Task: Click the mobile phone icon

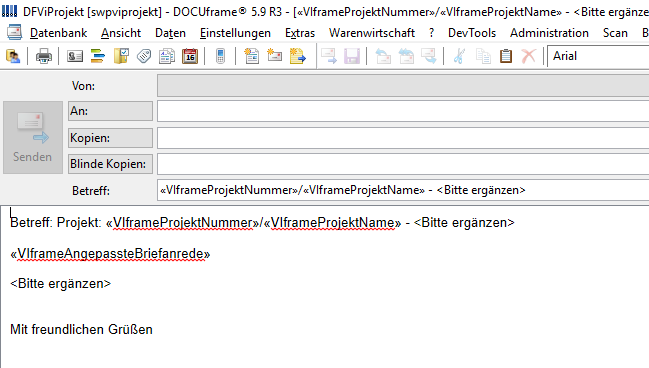Action: pyautogui.click(x=220, y=56)
